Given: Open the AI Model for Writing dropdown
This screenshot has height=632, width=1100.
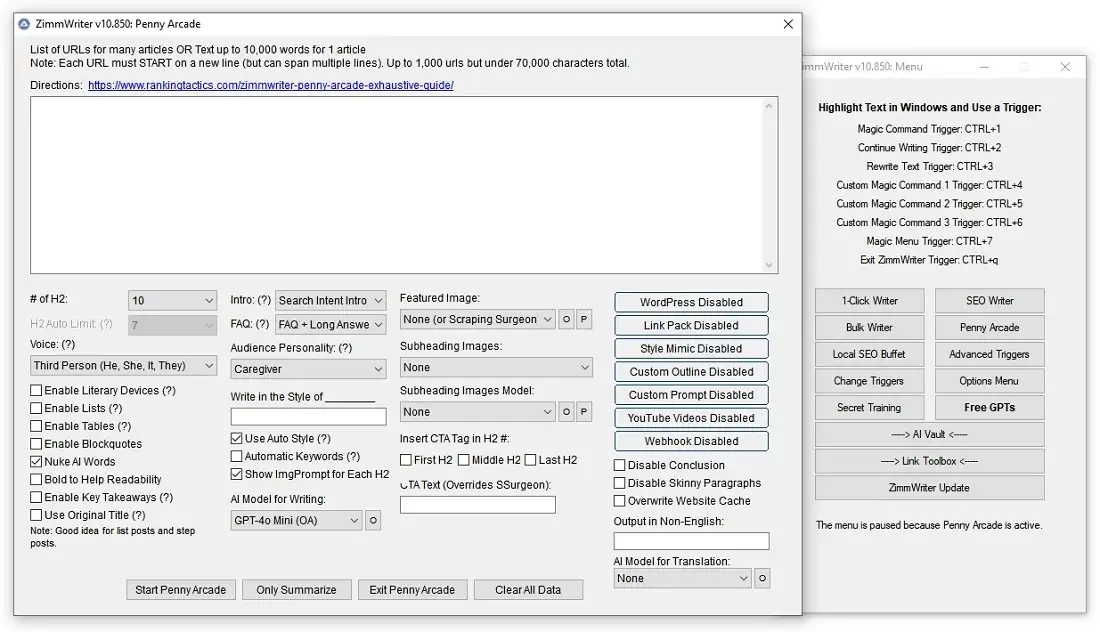Looking at the screenshot, I should point(295,520).
